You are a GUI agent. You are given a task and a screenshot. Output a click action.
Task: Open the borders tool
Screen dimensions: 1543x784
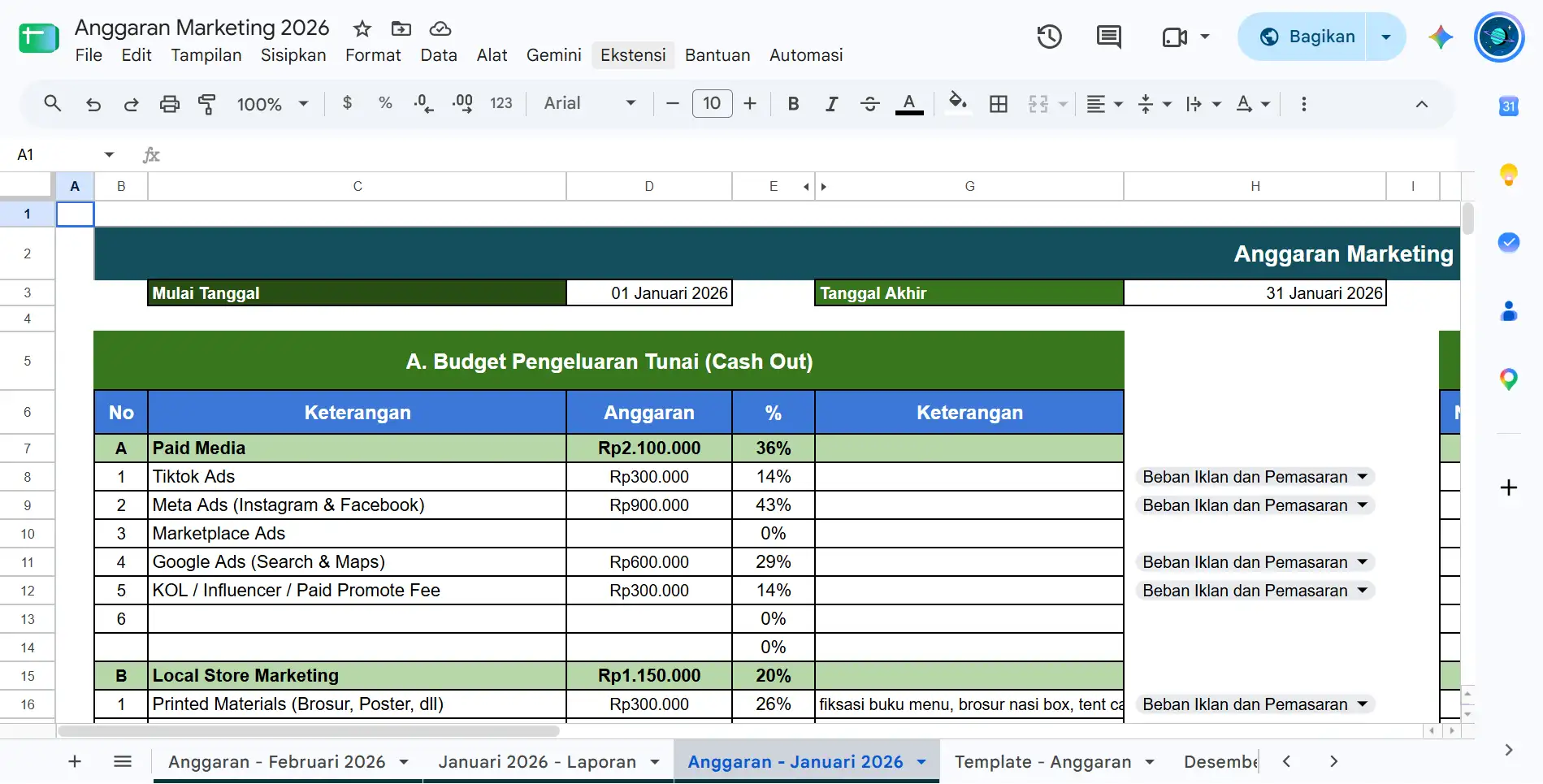coord(999,104)
